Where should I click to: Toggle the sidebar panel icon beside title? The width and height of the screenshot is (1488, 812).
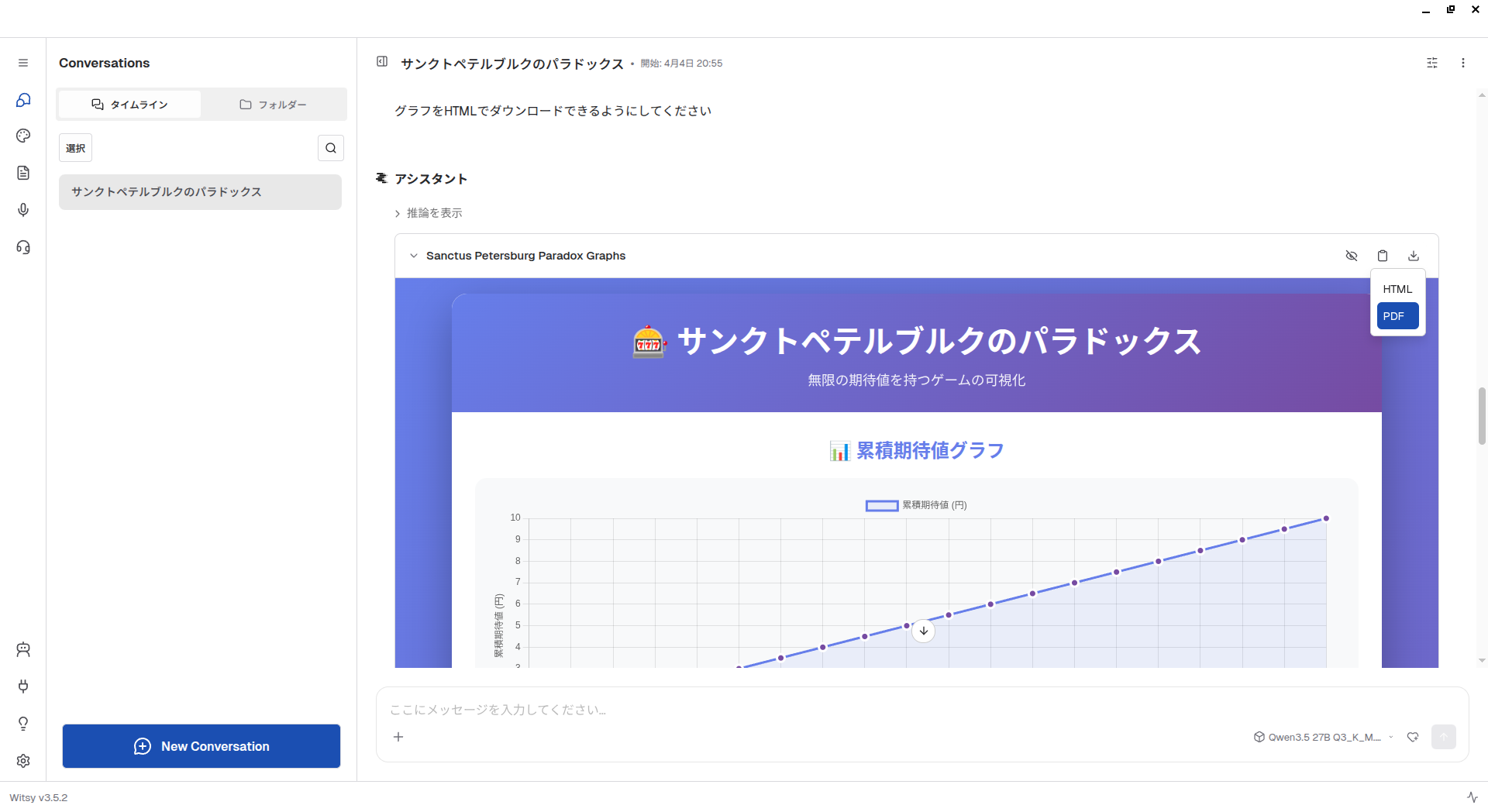382,62
